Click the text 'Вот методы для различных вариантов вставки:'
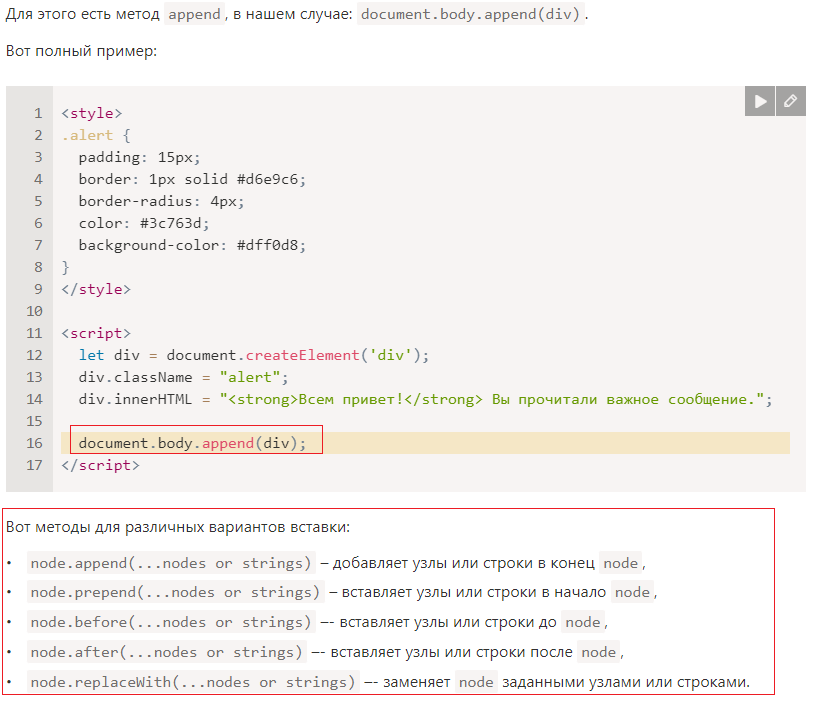The image size is (818, 704). (178, 527)
